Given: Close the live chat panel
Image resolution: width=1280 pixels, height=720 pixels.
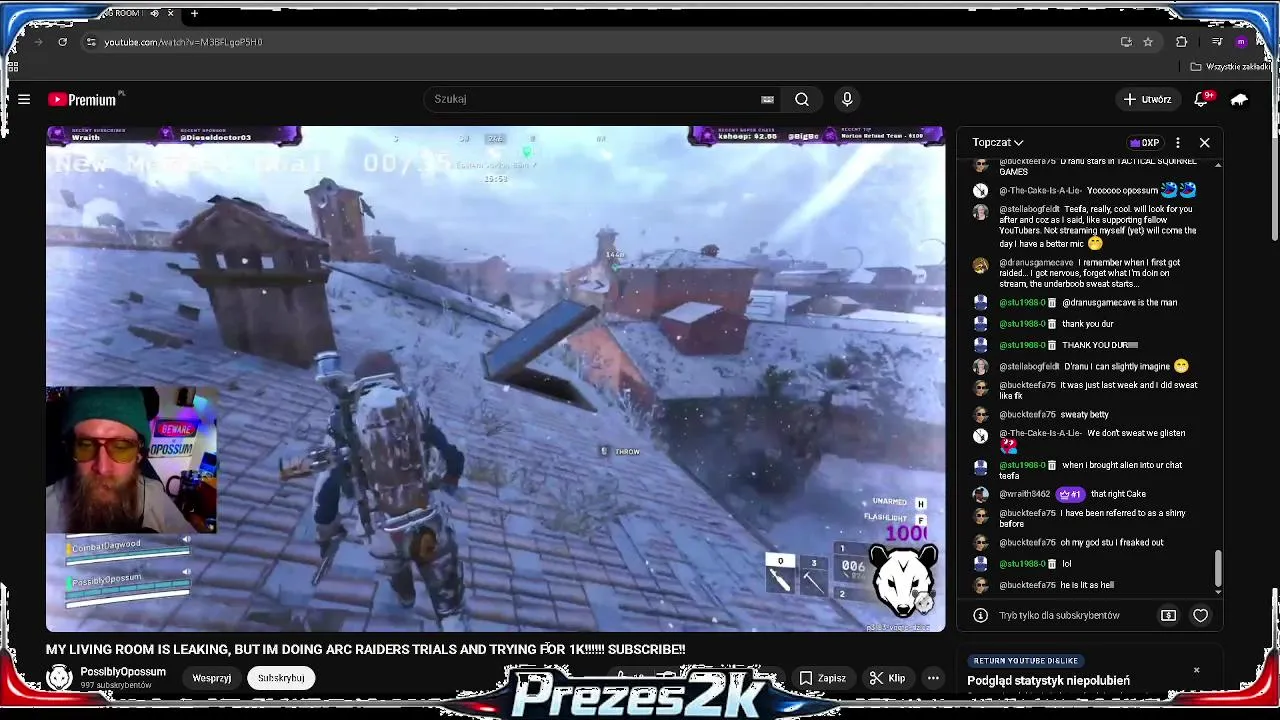Looking at the screenshot, I should (1204, 142).
